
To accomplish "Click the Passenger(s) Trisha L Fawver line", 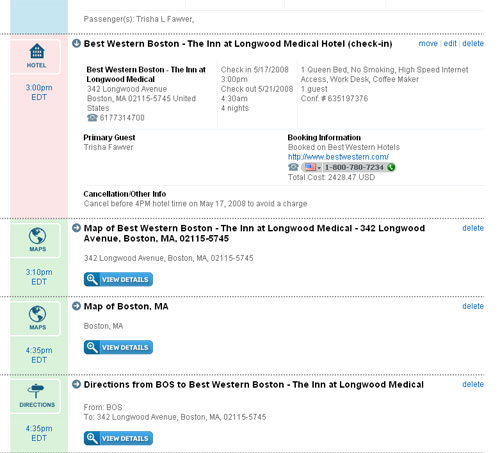I will (x=139, y=19).
